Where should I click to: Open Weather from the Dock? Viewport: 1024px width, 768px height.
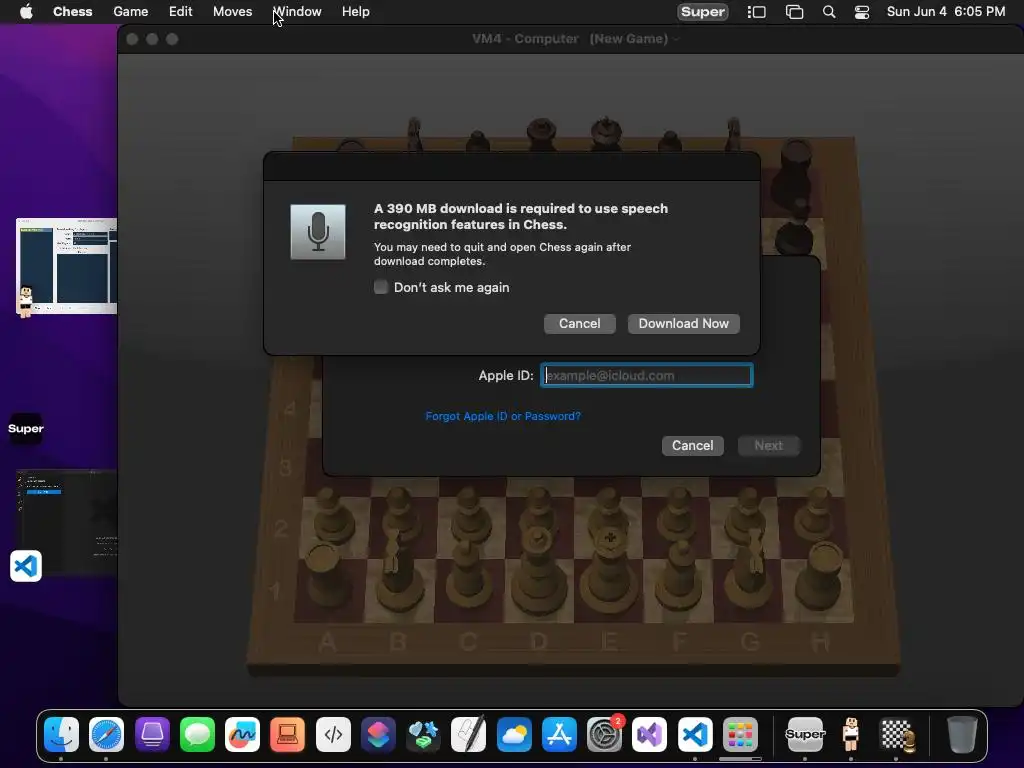(514, 735)
